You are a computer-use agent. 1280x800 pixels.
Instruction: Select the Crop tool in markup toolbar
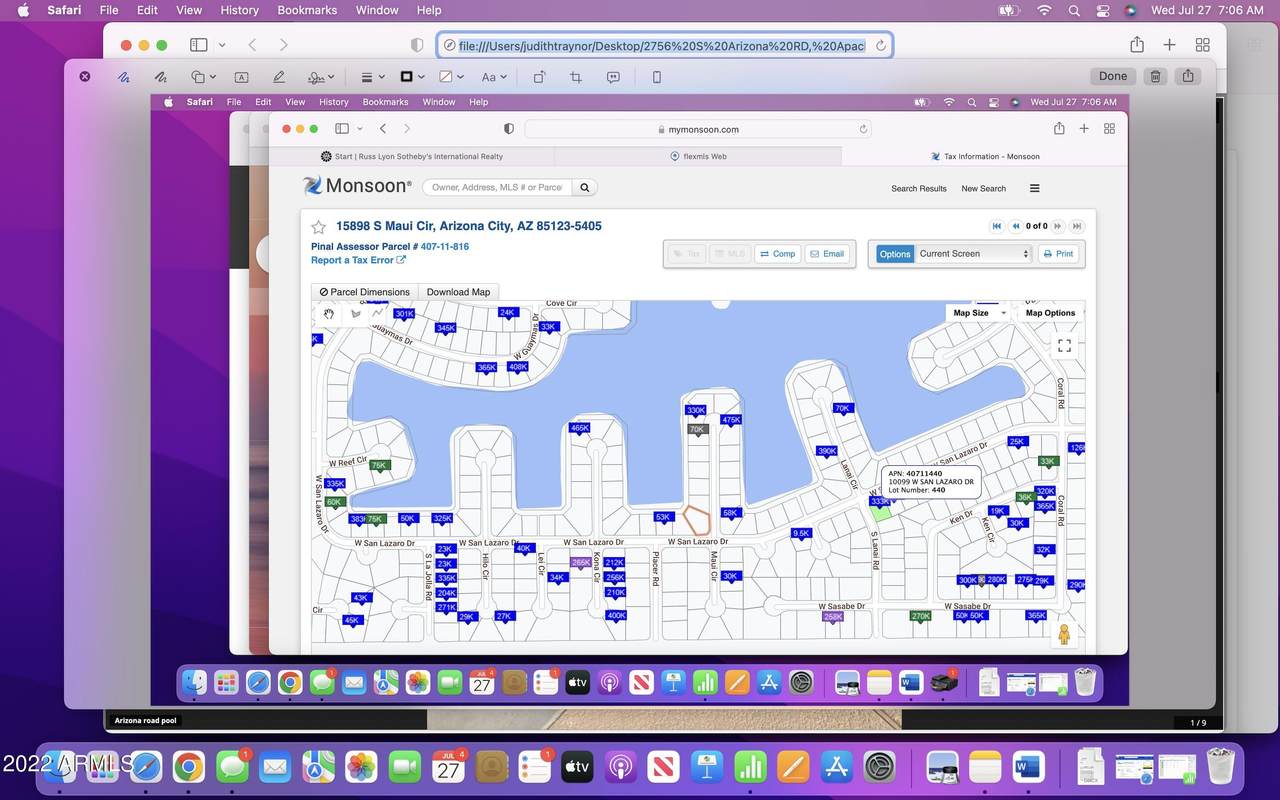[x=576, y=77]
